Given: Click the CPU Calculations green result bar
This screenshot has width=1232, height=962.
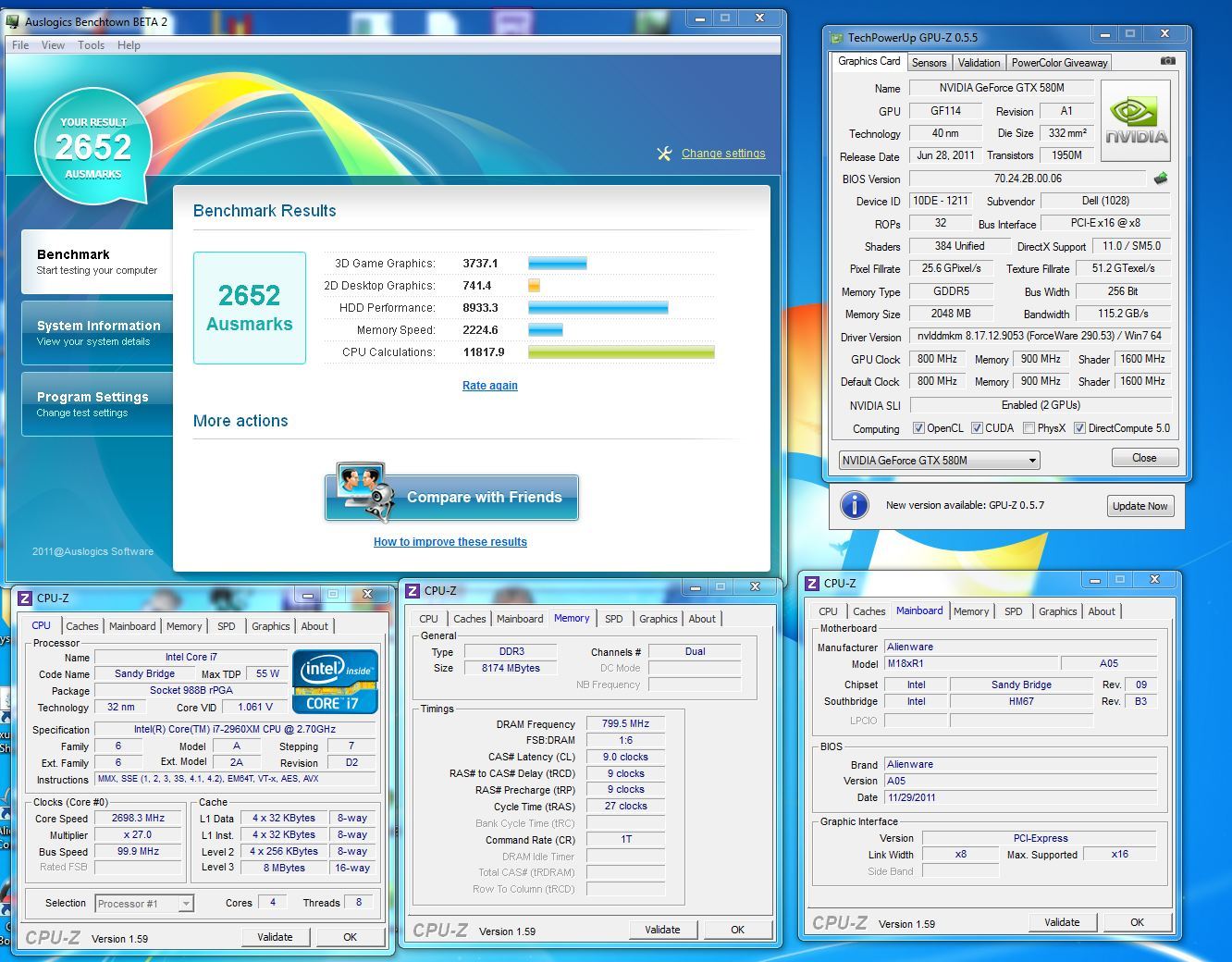Looking at the screenshot, I should tap(621, 352).
